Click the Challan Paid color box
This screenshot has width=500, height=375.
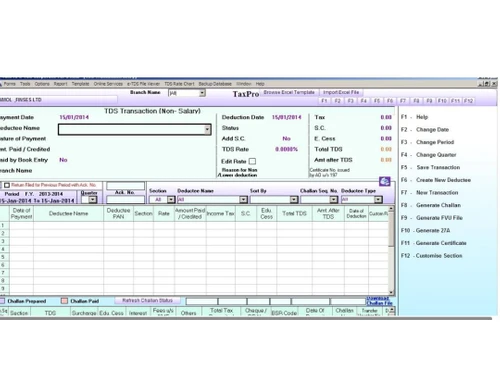point(64,301)
